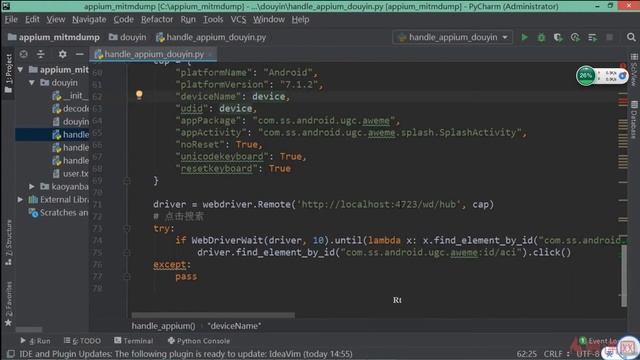Image resolution: width=640 pixels, height=360 pixels.
Task: Open the Edit menu
Action: 32,19
